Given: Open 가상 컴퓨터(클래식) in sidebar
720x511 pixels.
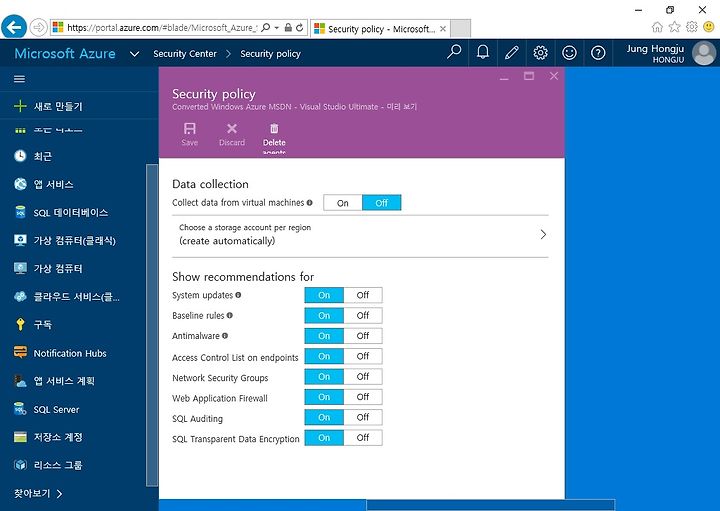Looking at the screenshot, I should click(x=65, y=240).
